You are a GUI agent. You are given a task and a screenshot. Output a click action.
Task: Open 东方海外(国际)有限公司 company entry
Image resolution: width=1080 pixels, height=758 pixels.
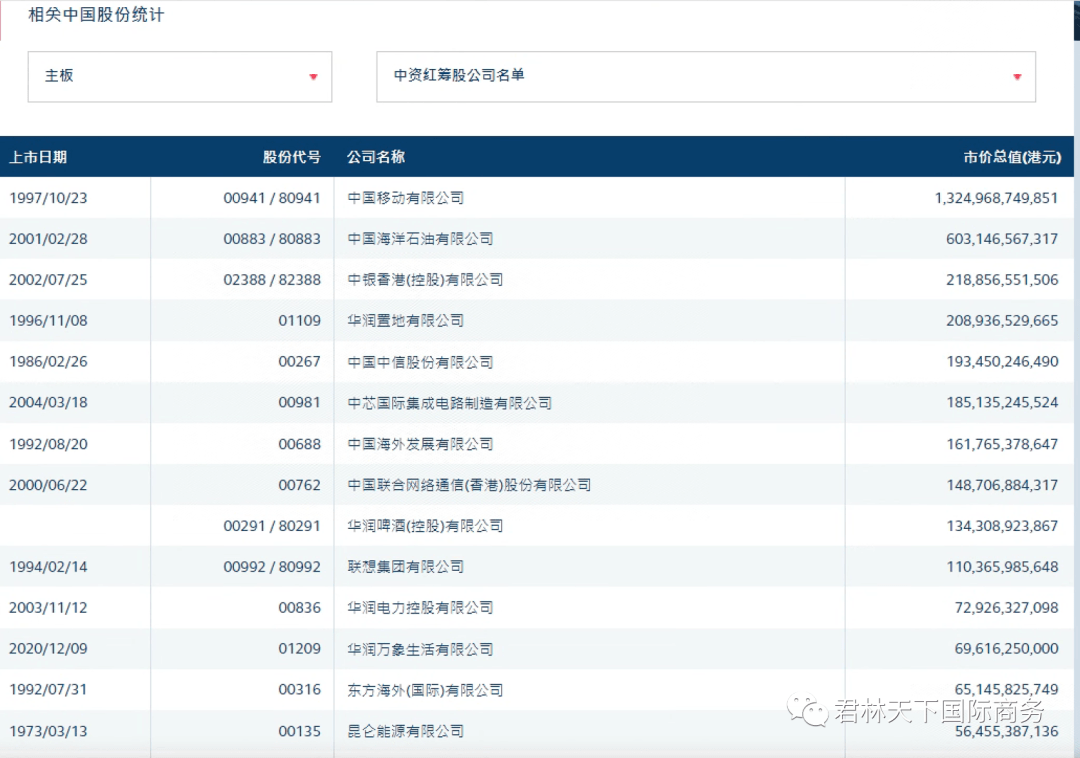(x=425, y=690)
